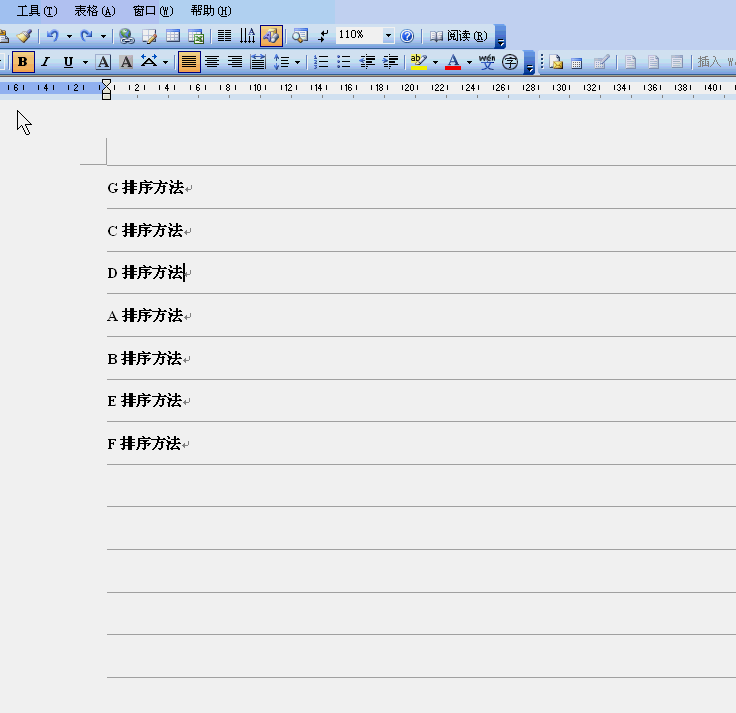Toggle Italic formatting
The height and width of the screenshot is (713, 736).
(46, 62)
